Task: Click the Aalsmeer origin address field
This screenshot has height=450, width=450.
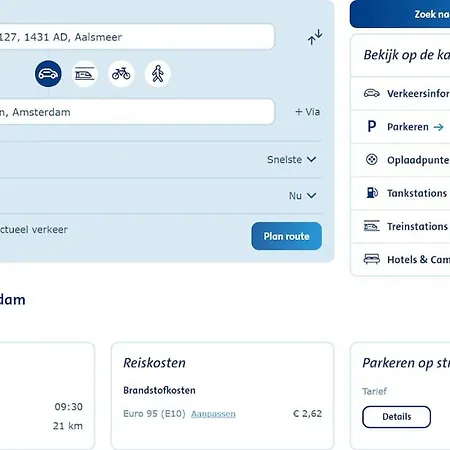Action: point(137,37)
